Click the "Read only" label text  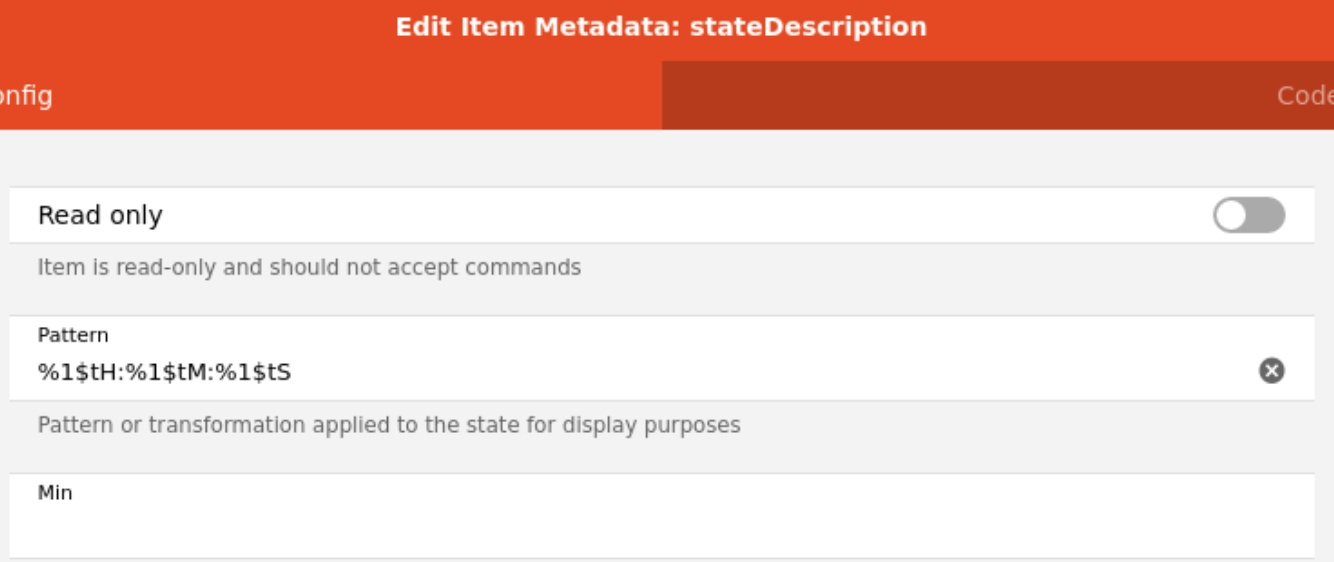point(100,215)
